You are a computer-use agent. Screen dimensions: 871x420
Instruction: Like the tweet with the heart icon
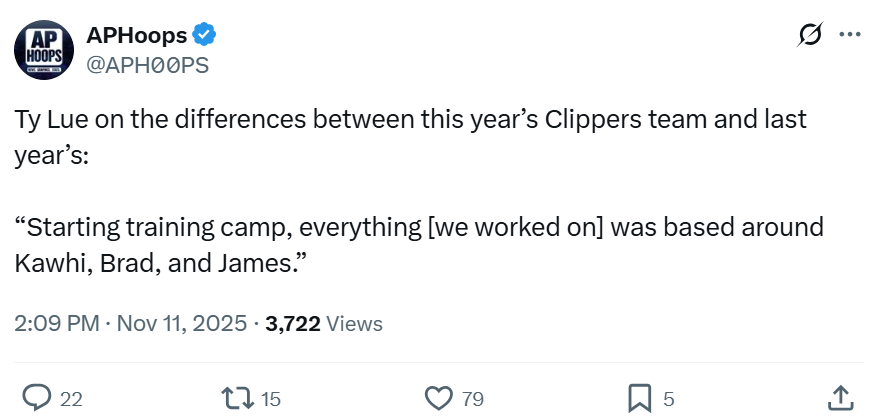[439, 398]
